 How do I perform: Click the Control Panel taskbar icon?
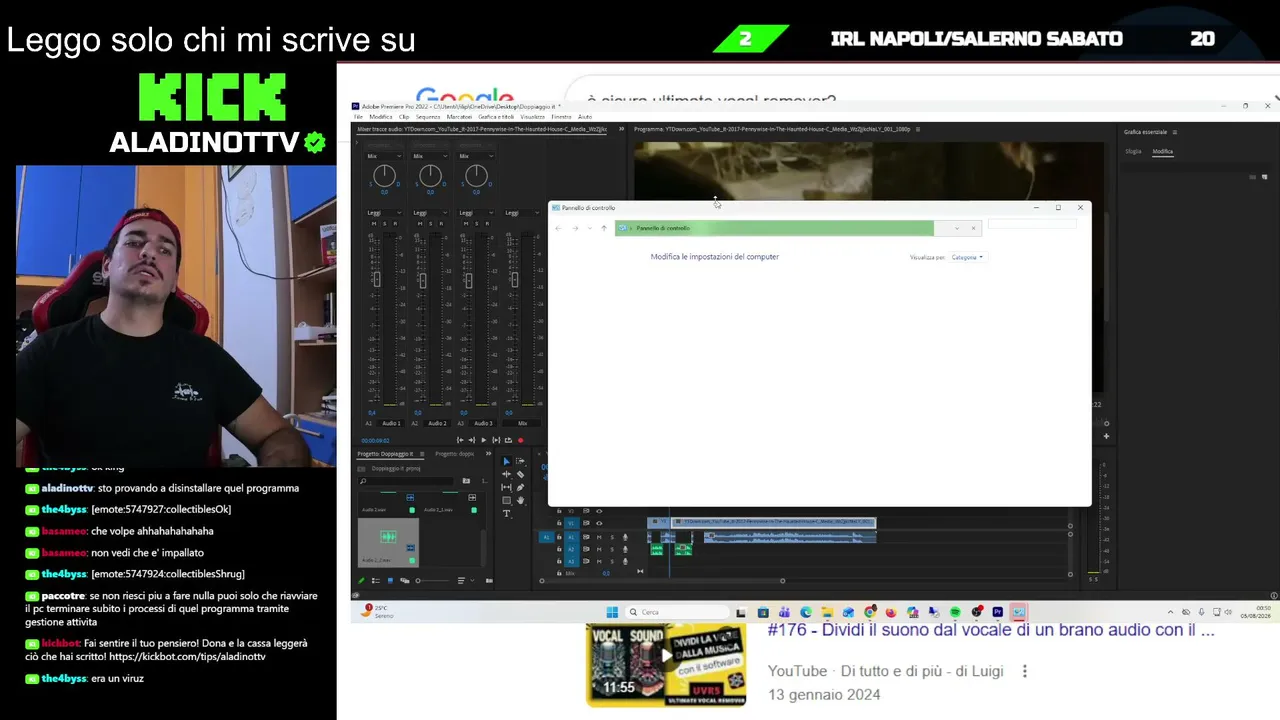(1018, 612)
